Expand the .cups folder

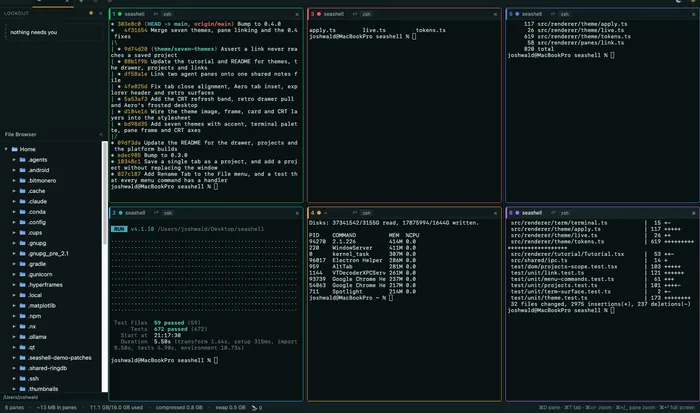coord(14,233)
